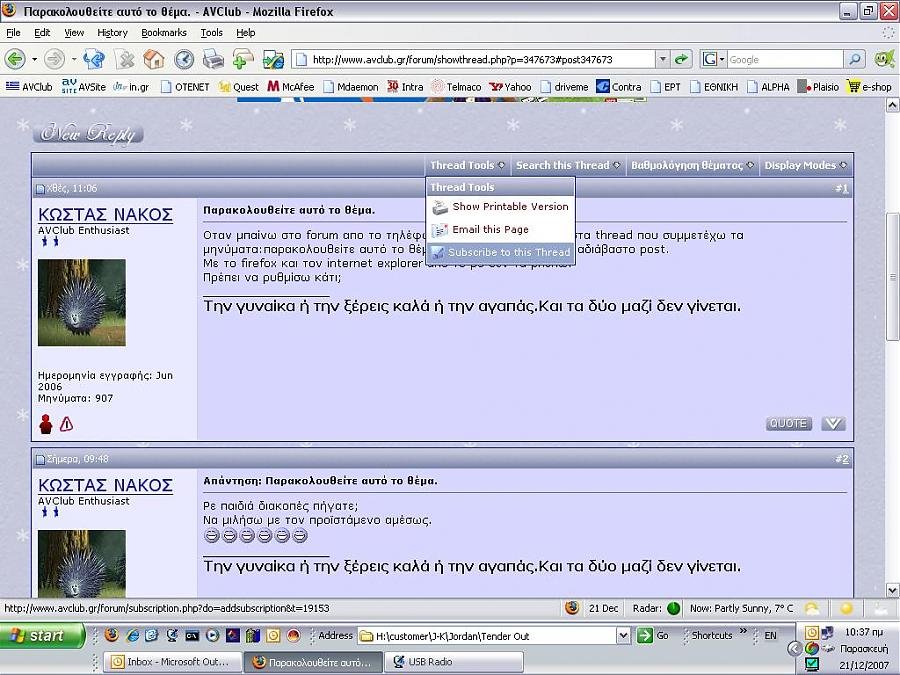
Task: Click the scrollbar up arrow
Action: pos(892,105)
